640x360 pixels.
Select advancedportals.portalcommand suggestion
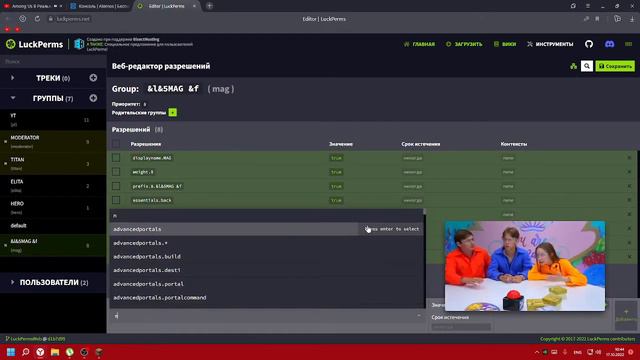(x=267, y=298)
